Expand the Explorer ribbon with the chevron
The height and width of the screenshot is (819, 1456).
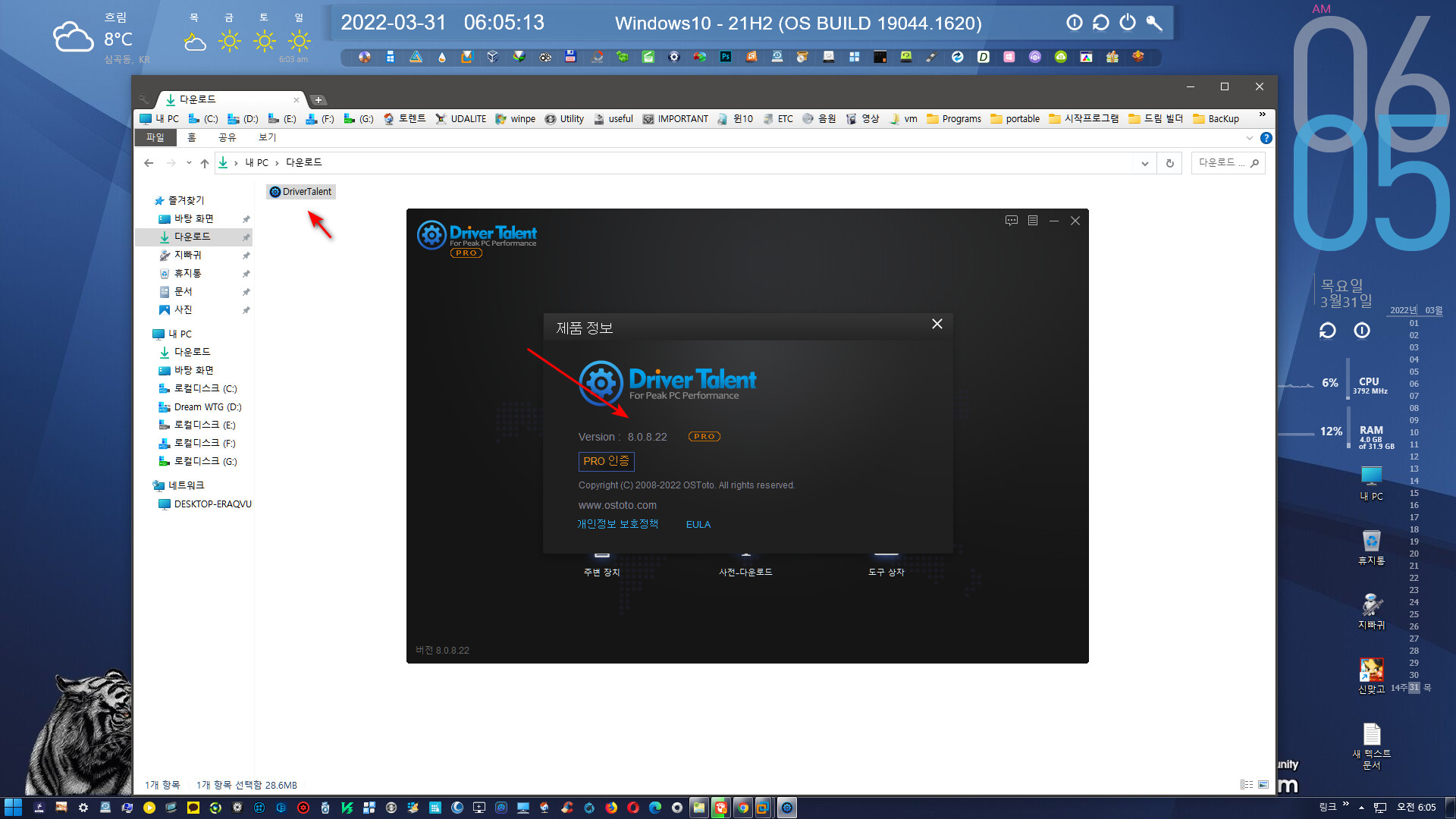[1249, 138]
